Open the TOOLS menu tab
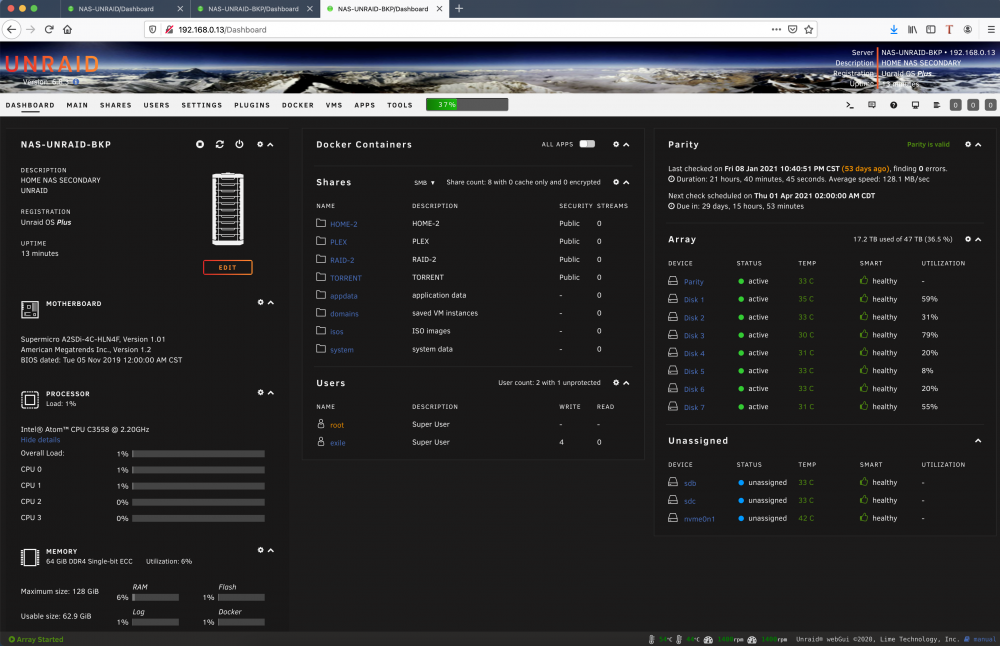Screen dimensions: 1000x646 (x=400, y=105)
